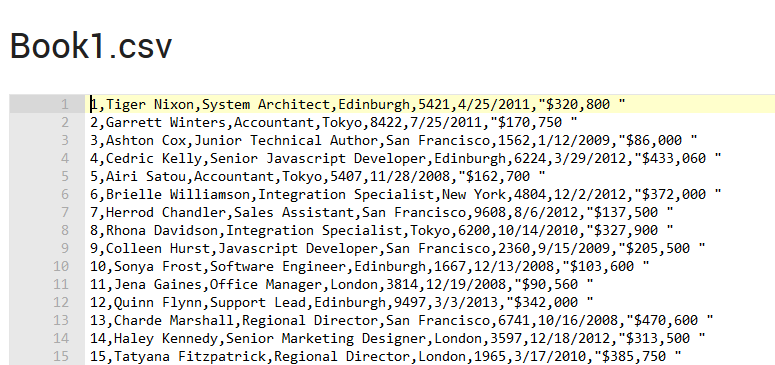The height and width of the screenshot is (365, 775).
Task: Click 'Herrod Chandler' in row 7
Action: tap(166, 212)
